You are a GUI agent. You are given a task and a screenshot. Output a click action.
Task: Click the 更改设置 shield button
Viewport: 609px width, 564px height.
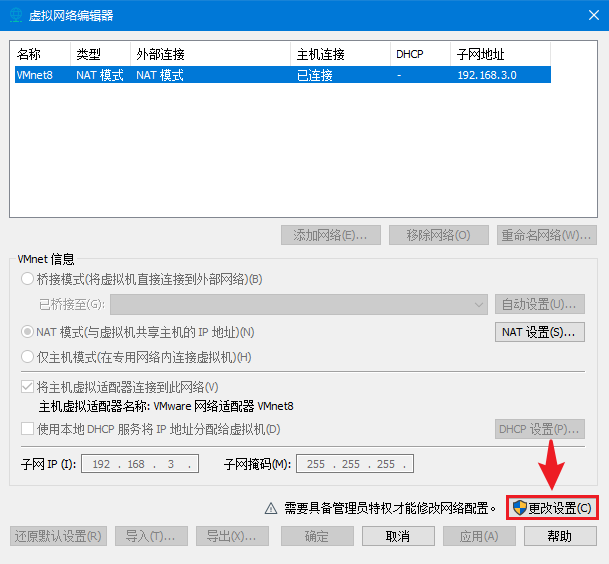(x=552, y=508)
